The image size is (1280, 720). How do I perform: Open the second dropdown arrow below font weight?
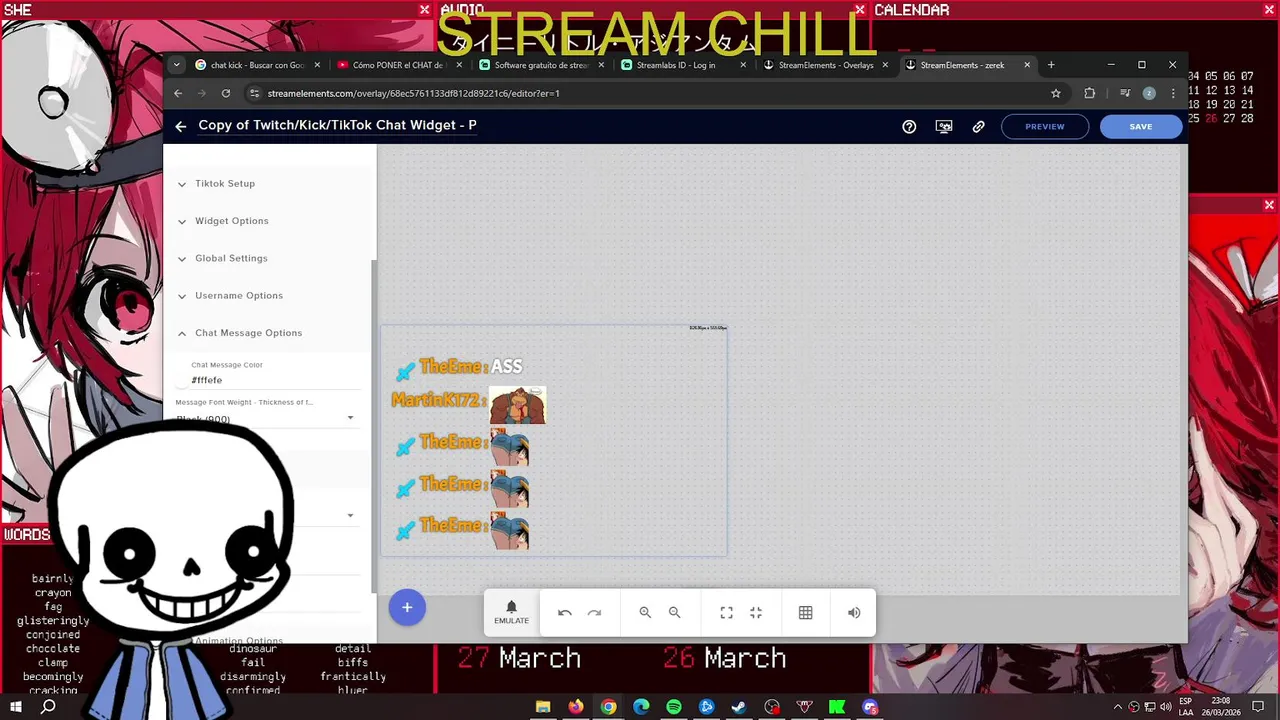pyautogui.click(x=350, y=516)
